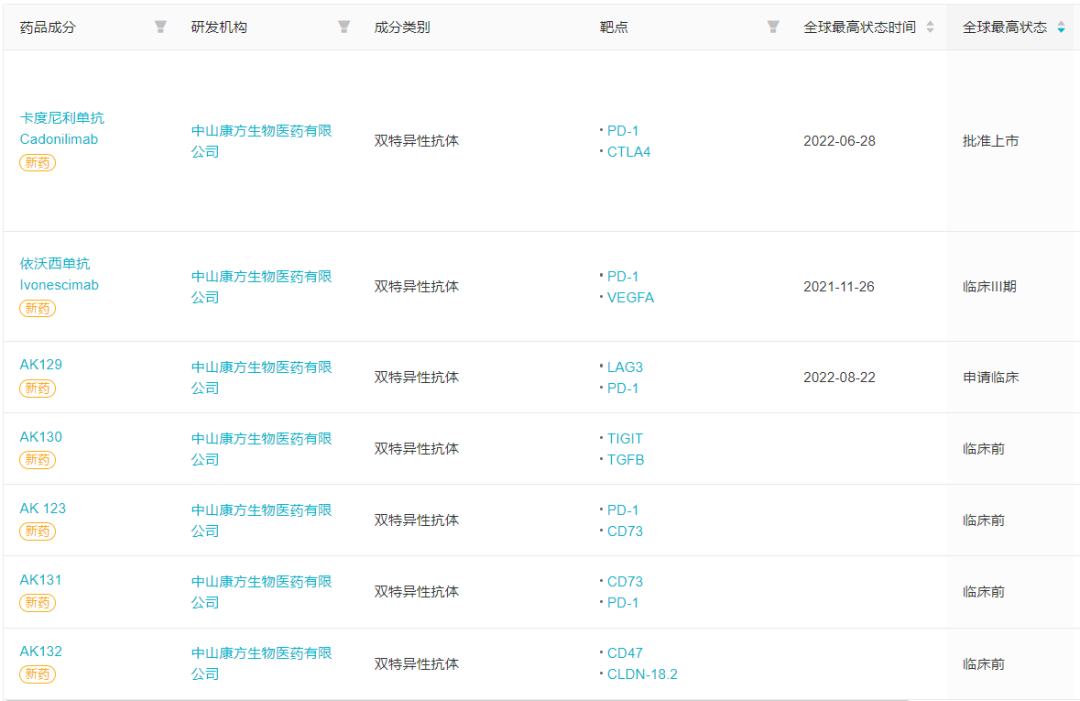This screenshot has width=1080, height=701.
Task: Open filter for 靶点 column
Action: tap(773, 27)
